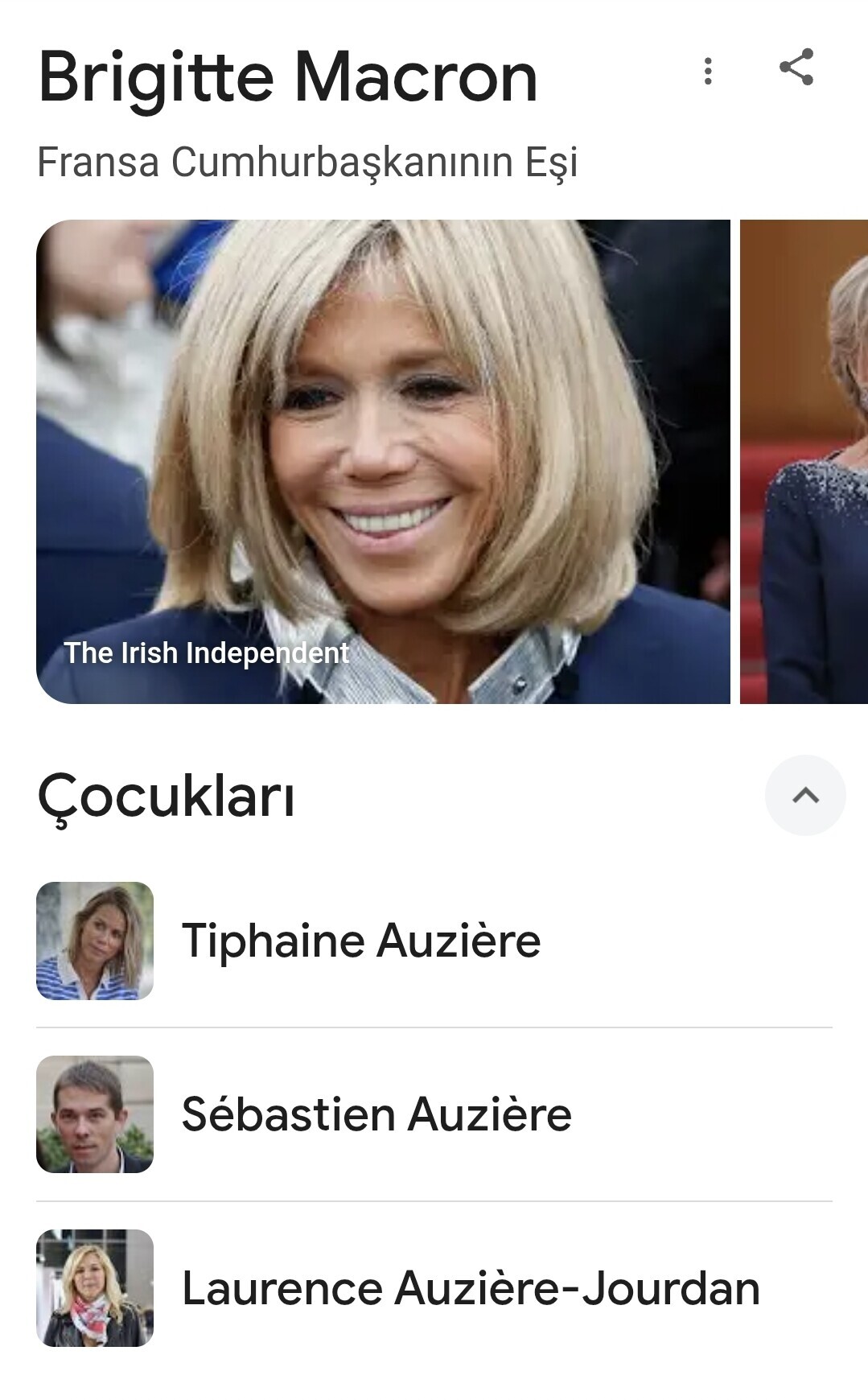Select the Laurence Auzière-Jourdan name link
The width and height of the screenshot is (868, 1400).
[x=471, y=1288]
